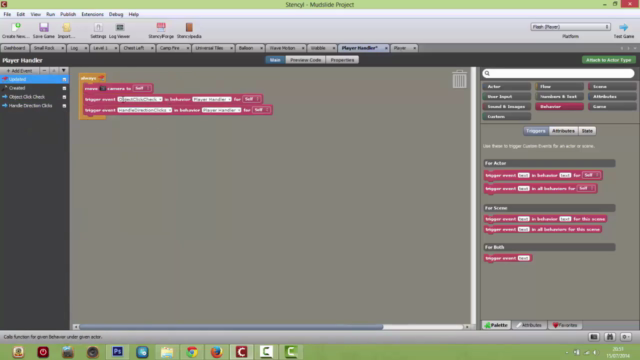This screenshot has width=640, height=360.
Task: Switch to the Preview Code view
Action: 305,60
